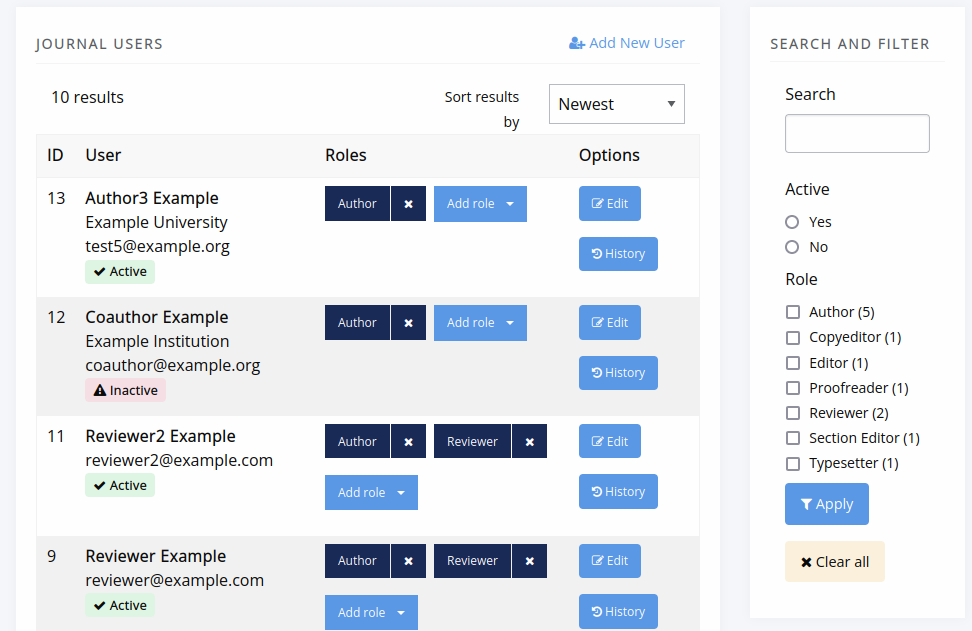
Task: Select the Active No radio button
Action: (x=792, y=247)
